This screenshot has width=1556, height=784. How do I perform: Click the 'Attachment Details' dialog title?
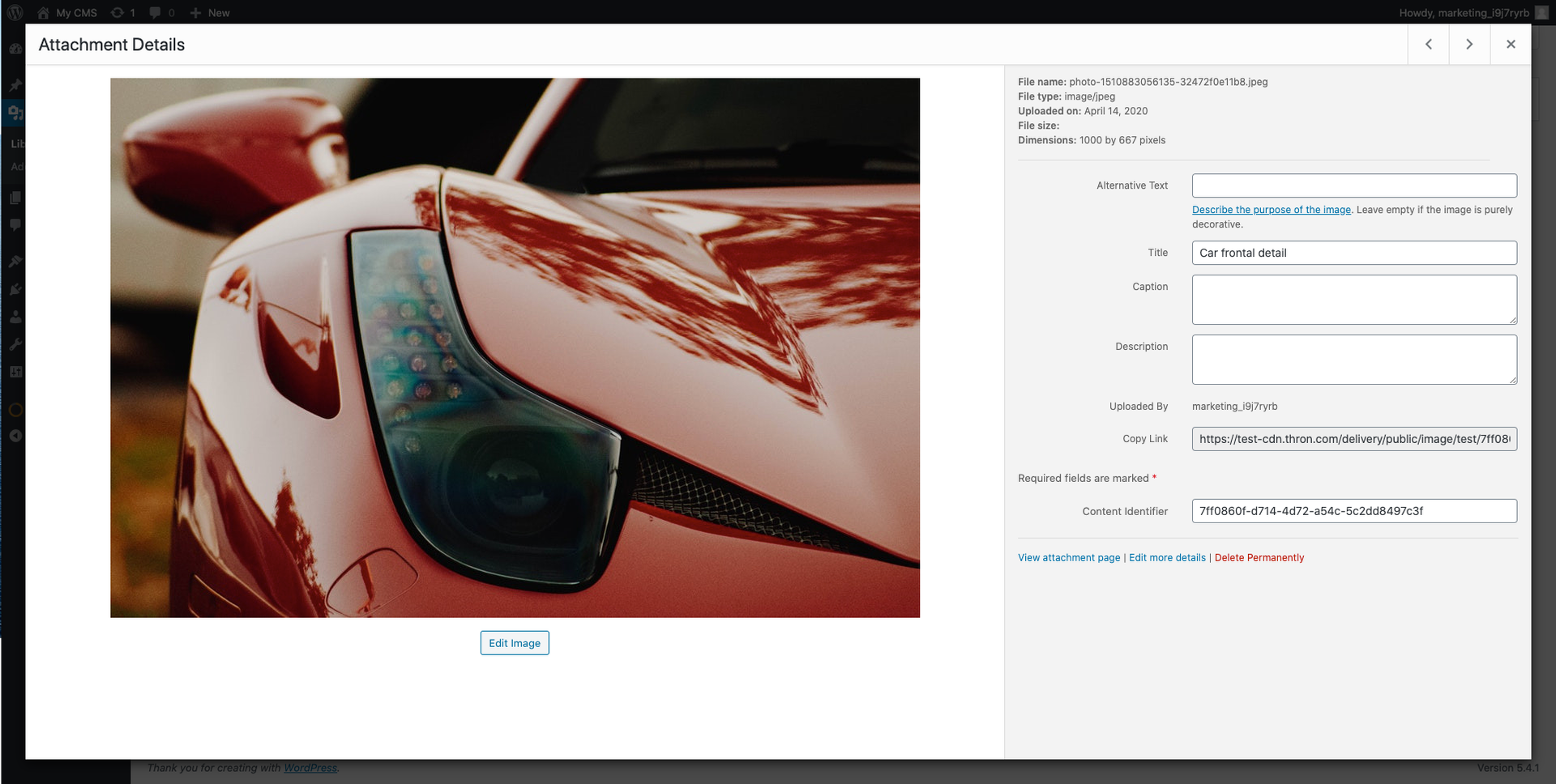click(112, 45)
